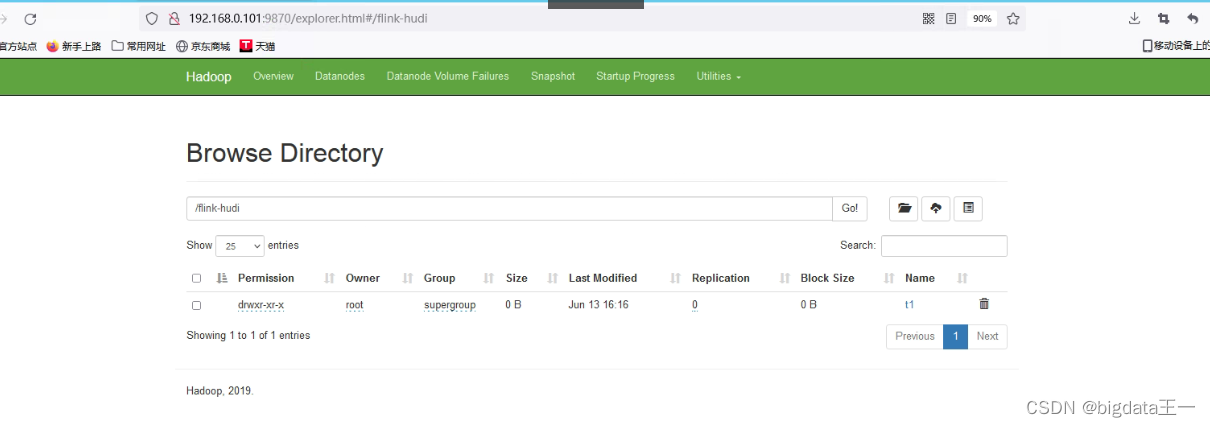Open the t1 directory link

pyautogui.click(x=910, y=304)
